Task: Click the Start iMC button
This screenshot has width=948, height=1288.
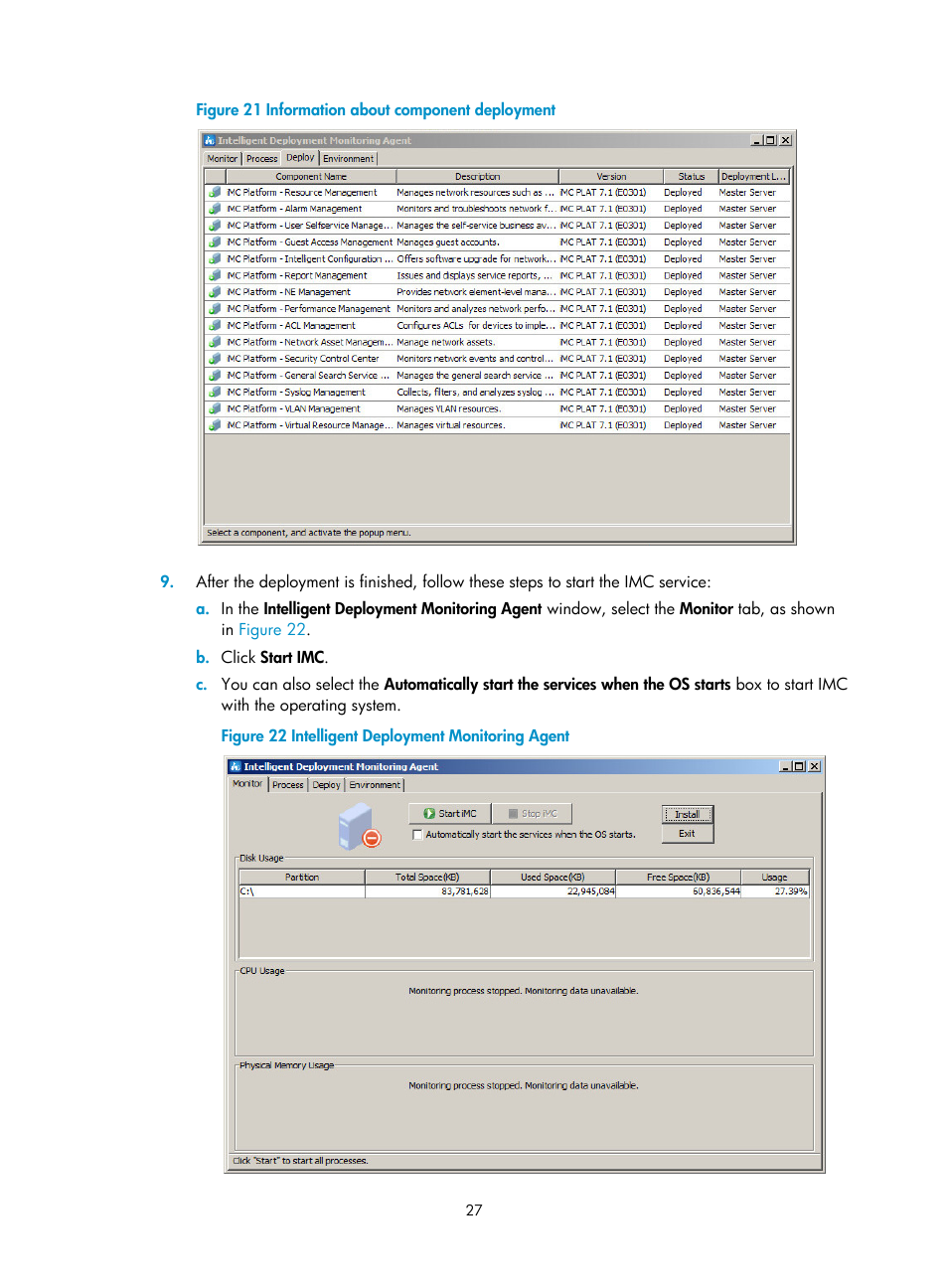Action: click(x=449, y=813)
